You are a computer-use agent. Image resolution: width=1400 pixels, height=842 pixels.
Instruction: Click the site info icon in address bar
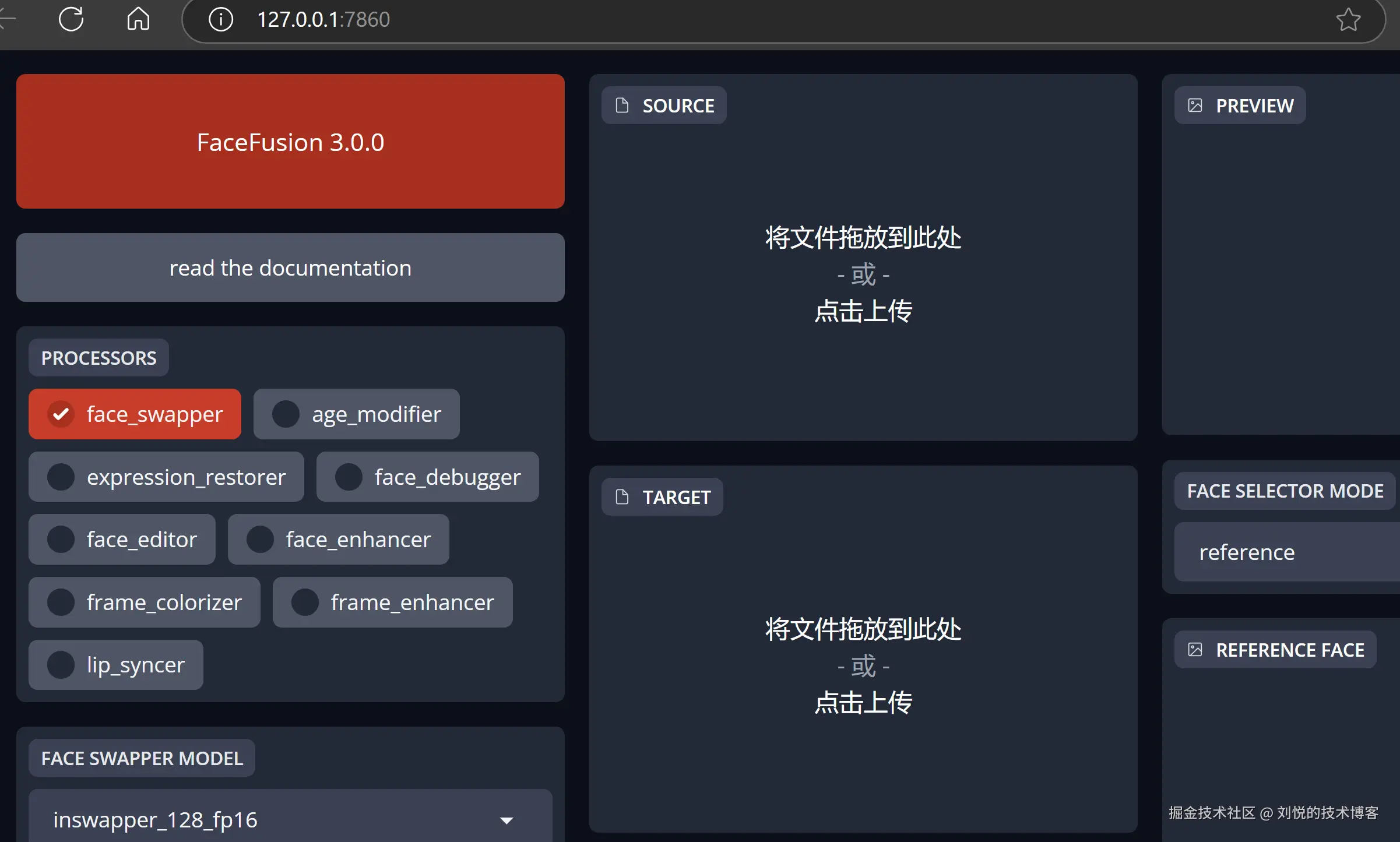tap(220, 19)
